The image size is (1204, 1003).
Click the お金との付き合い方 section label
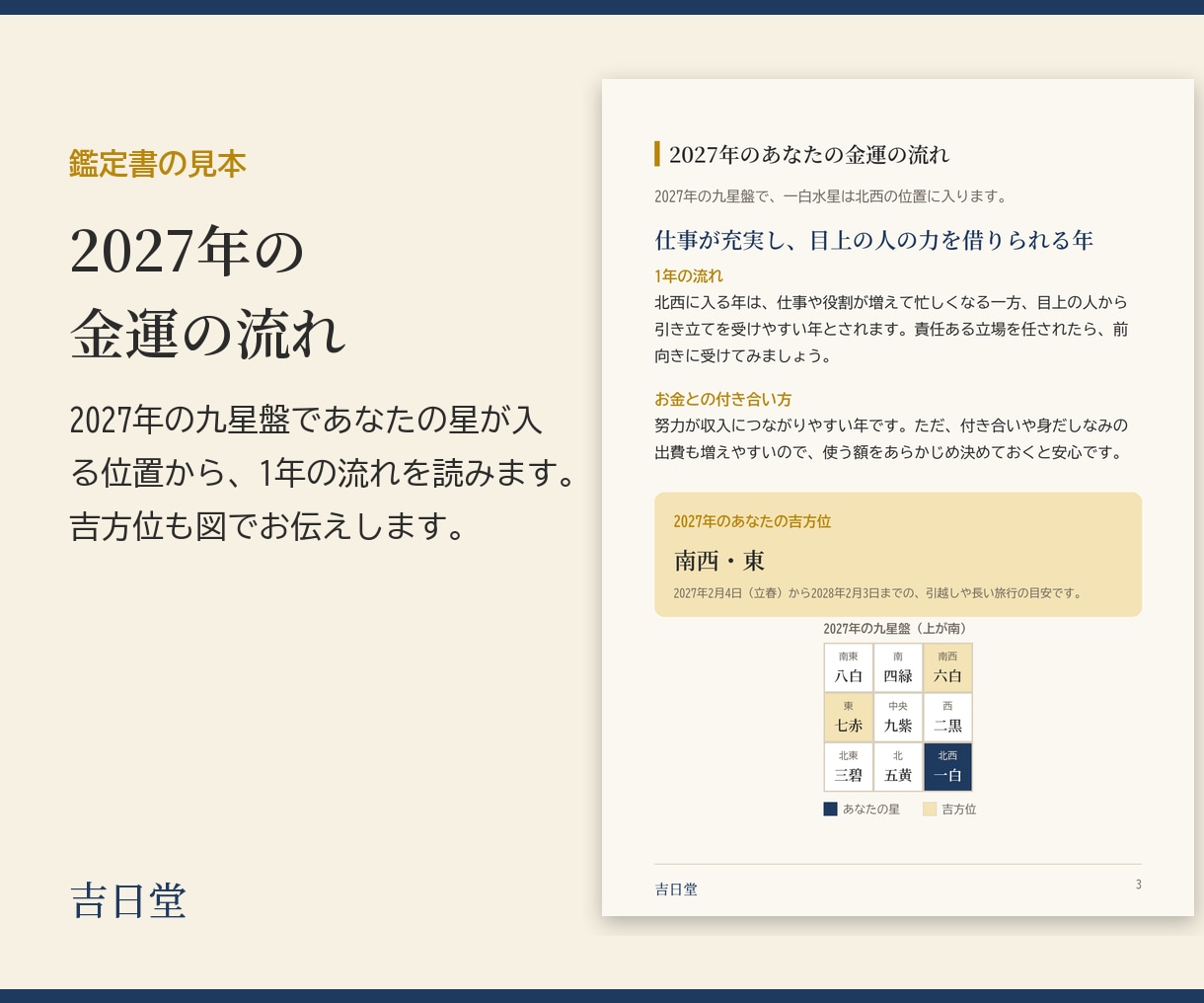point(722,400)
